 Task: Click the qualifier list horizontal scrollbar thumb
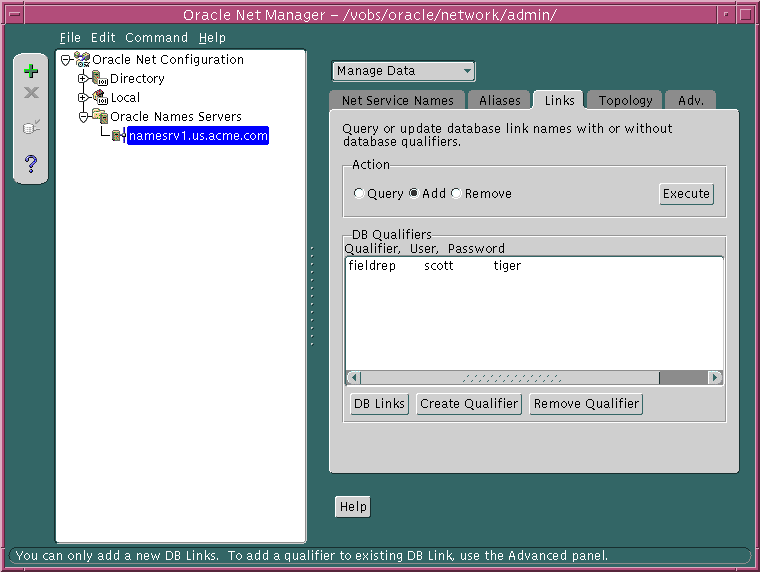coord(510,378)
